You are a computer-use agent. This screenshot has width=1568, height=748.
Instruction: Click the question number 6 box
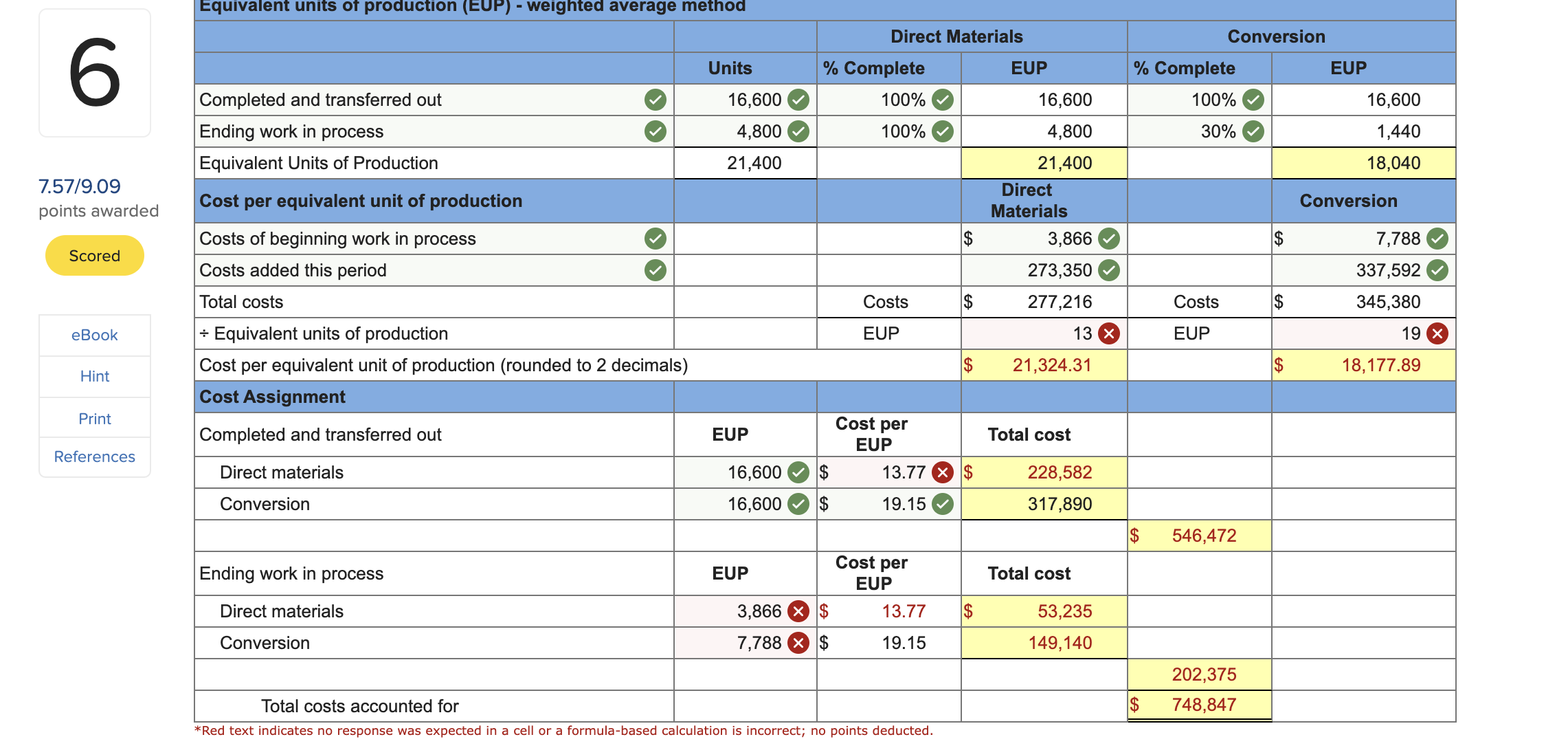point(94,72)
